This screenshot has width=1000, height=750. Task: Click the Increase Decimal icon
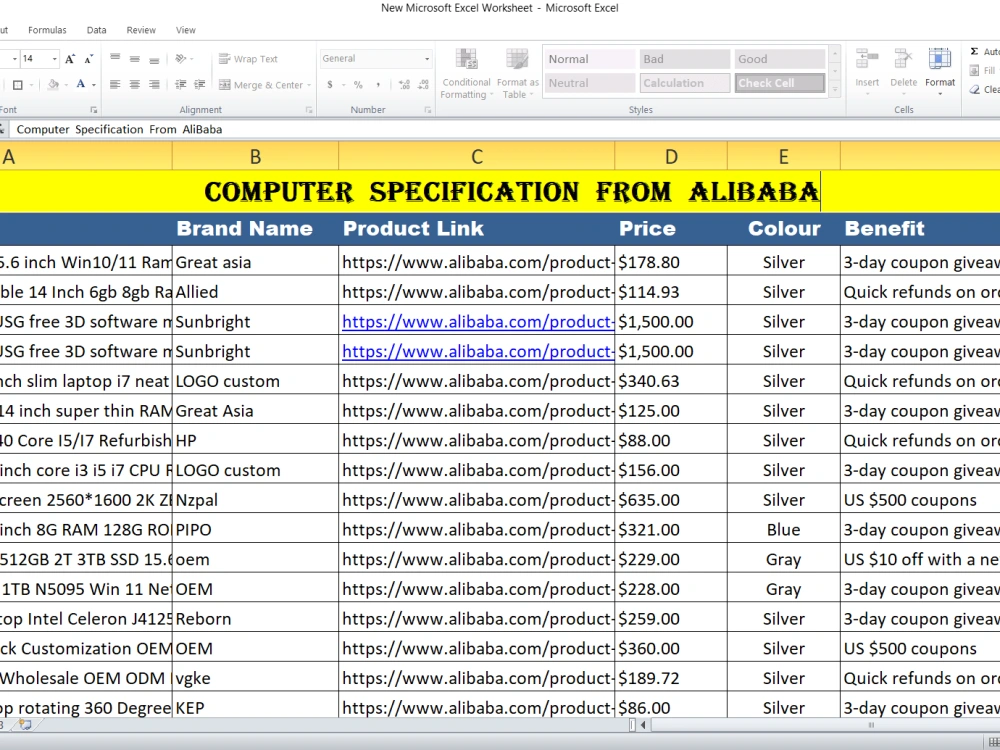click(404, 84)
